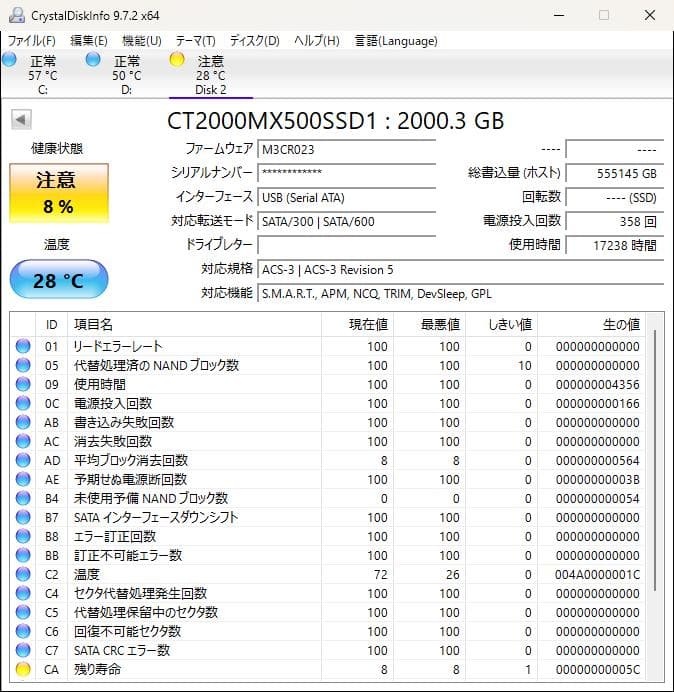Click the 項目名 column header

click(x=194, y=325)
